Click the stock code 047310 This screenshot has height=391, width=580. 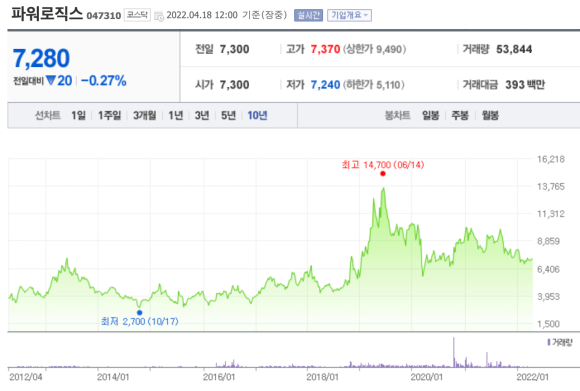[x=104, y=16]
